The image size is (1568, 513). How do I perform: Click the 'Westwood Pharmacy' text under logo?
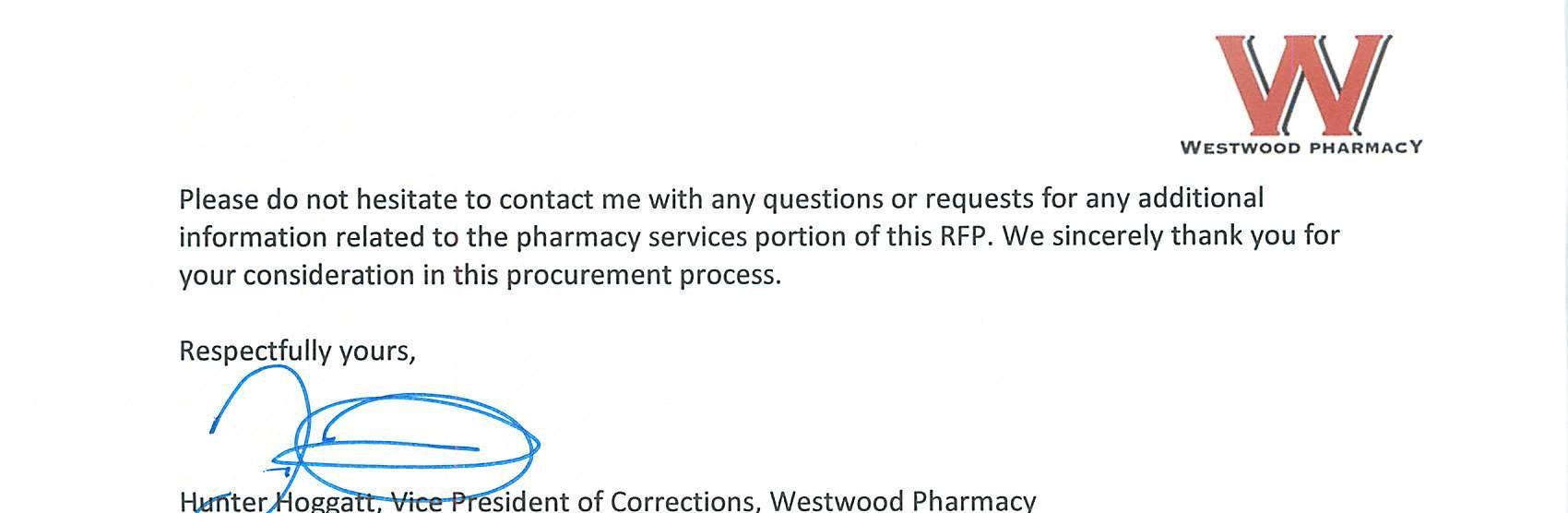click(x=1301, y=148)
